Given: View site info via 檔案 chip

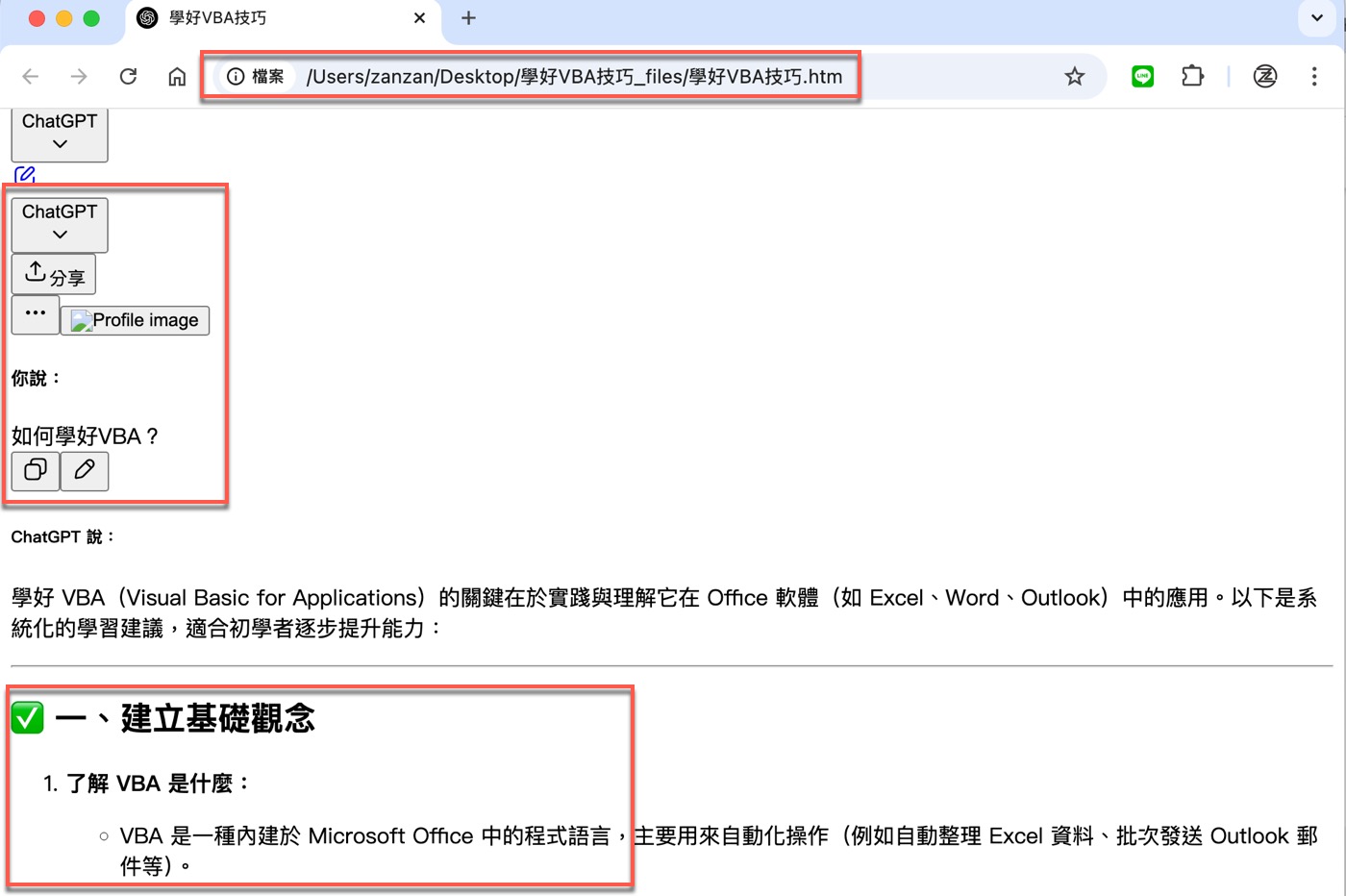Looking at the screenshot, I should pos(256,77).
